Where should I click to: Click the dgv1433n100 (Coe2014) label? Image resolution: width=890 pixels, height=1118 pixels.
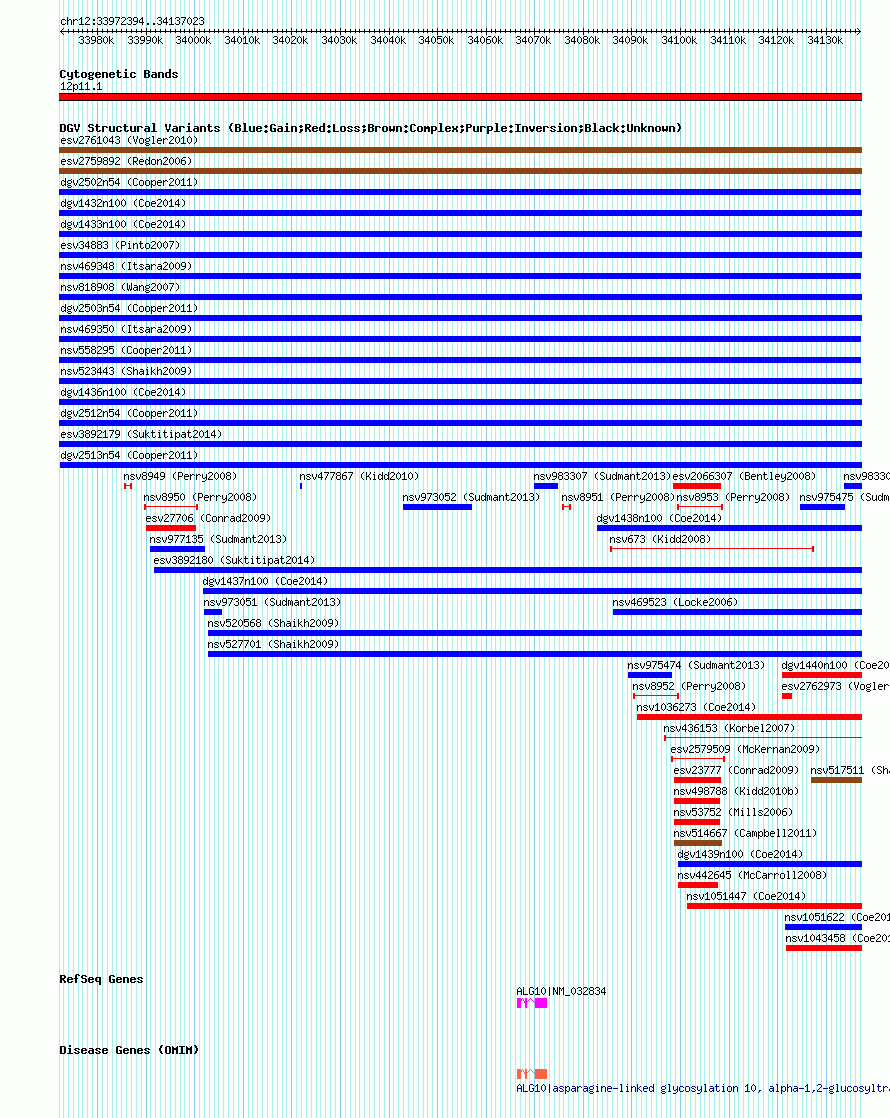point(123,225)
